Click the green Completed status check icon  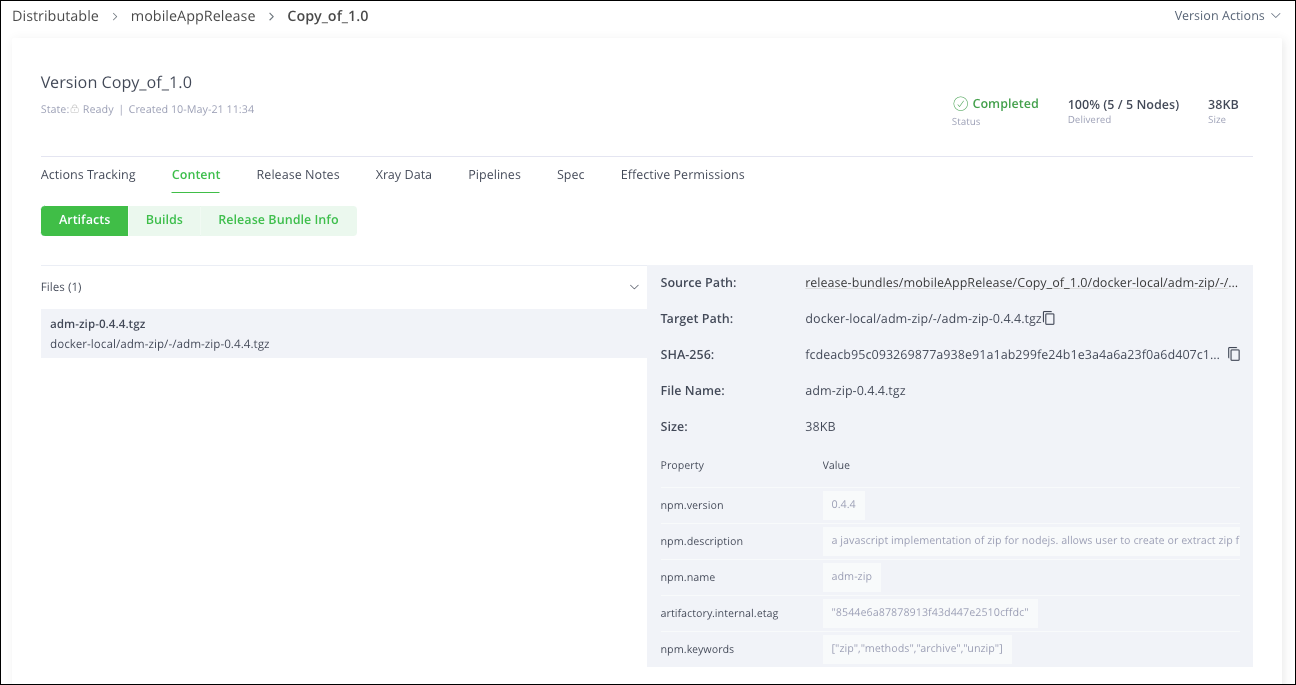pyautogui.click(x=961, y=103)
